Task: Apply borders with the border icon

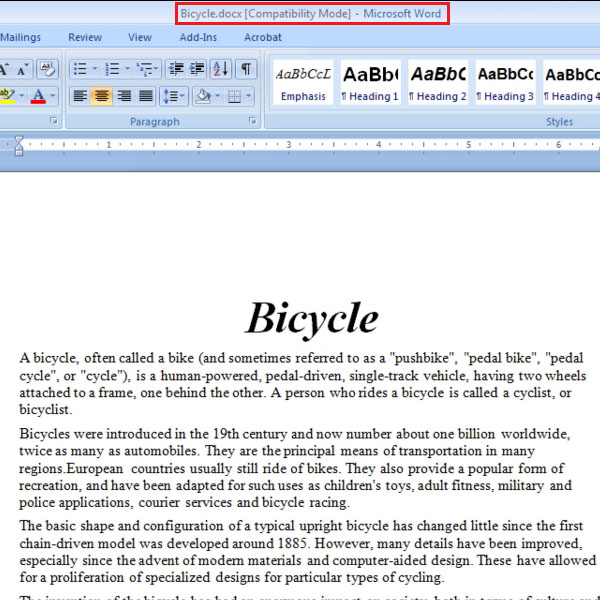Action: tap(234, 96)
